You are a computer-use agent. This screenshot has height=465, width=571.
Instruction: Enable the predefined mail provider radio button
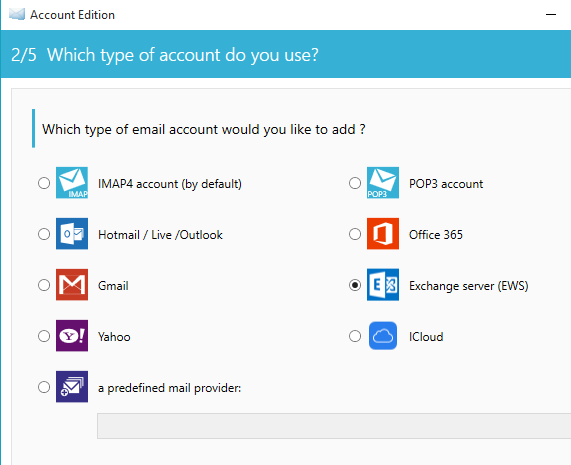[44, 387]
